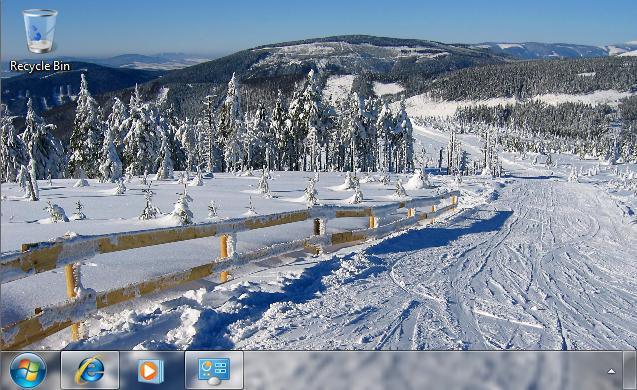Click the blue 'e' logo in taskbar

[x=90, y=370]
